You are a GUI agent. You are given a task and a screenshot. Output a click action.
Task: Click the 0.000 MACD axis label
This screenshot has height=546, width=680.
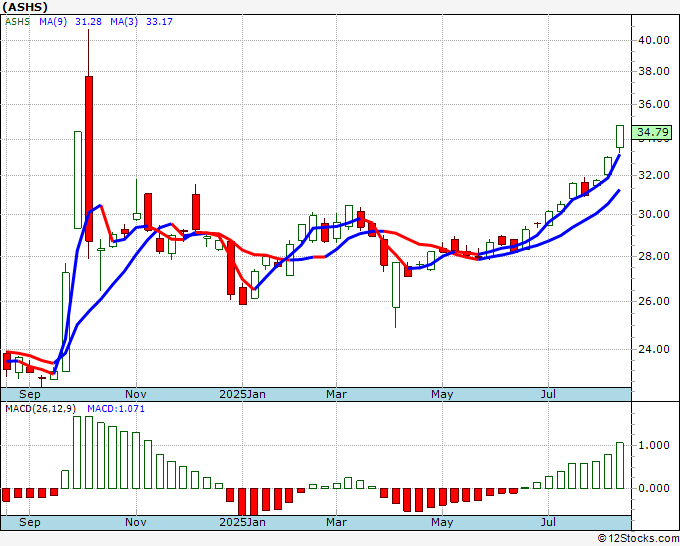click(x=654, y=488)
